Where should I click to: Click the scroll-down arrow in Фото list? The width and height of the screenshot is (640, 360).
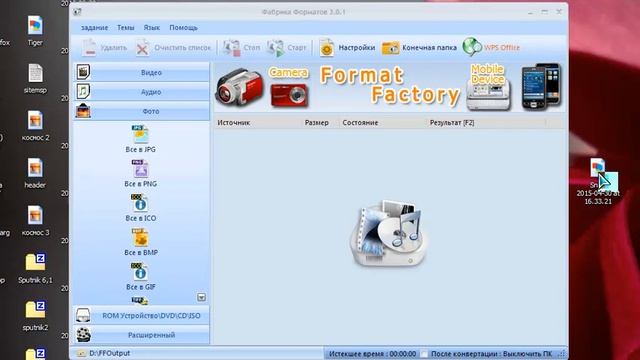(x=201, y=297)
